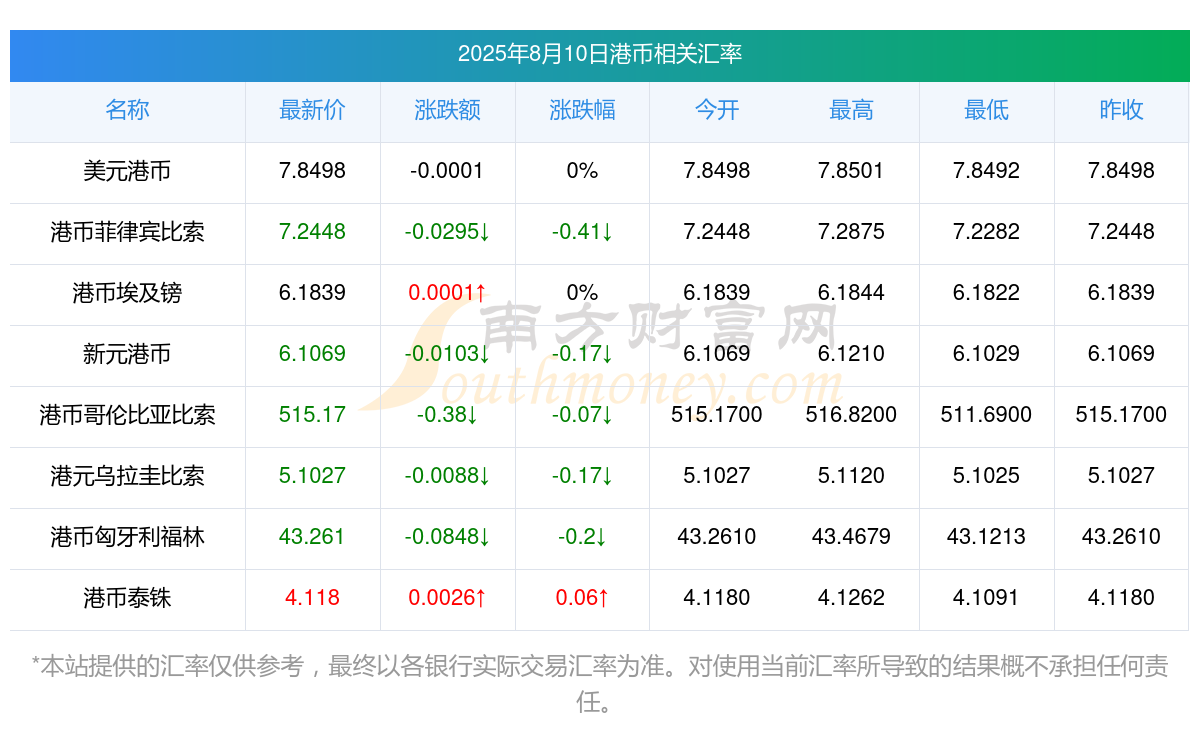The width and height of the screenshot is (1200, 733).
Task: Click latest price 7.2448 in green
Action: [312, 232]
